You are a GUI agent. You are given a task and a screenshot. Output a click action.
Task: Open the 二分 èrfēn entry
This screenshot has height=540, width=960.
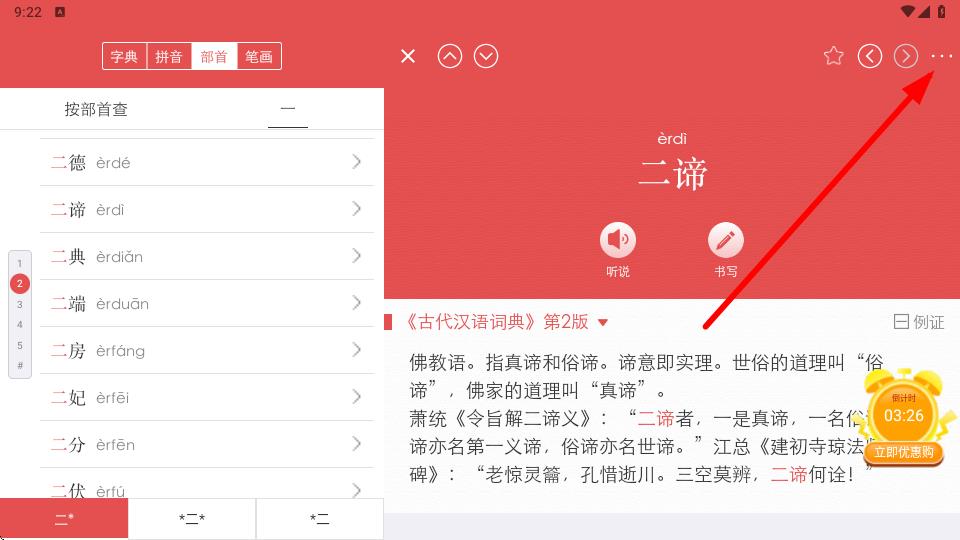pyautogui.click(x=207, y=444)
